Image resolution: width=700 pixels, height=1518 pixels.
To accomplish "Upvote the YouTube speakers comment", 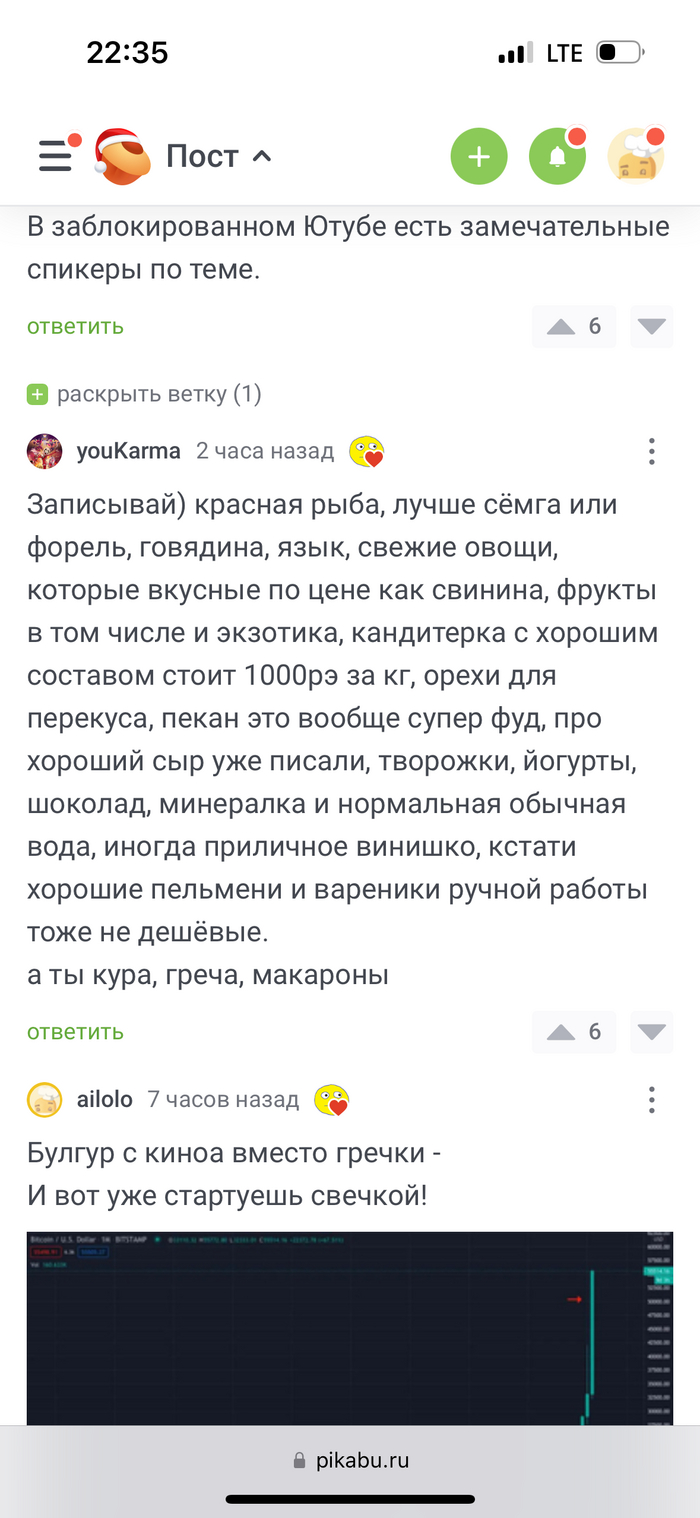I will point(562,327).
